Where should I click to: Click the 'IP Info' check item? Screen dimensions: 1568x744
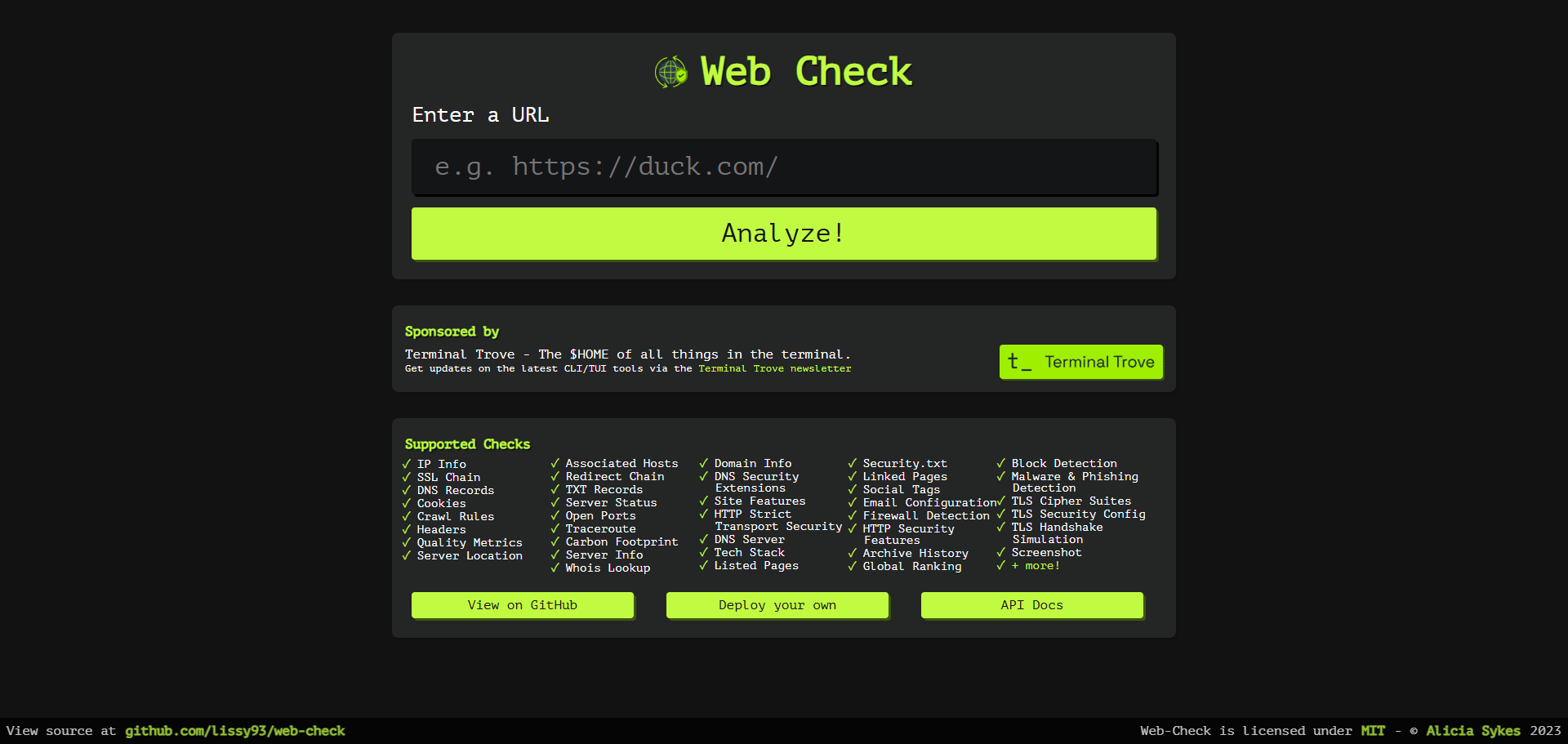[442, 464]
